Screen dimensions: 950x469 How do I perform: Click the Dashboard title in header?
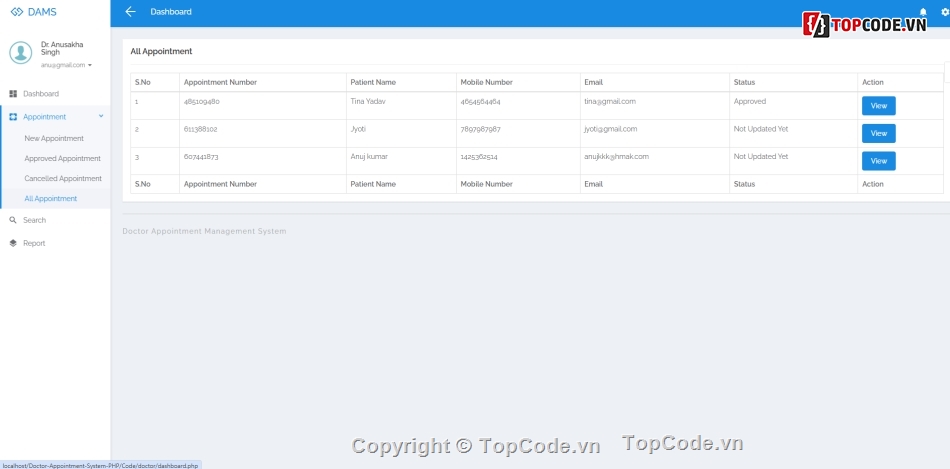(171, 12)
